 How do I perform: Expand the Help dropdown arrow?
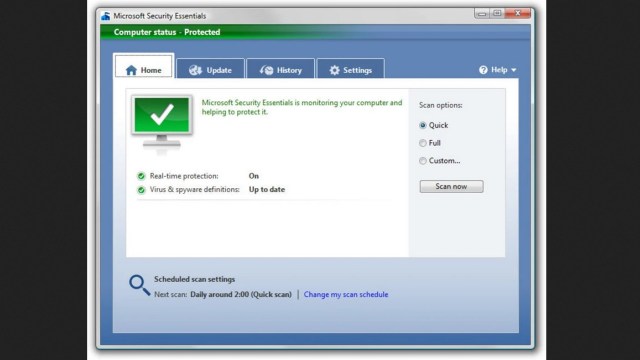pos(513,70)
